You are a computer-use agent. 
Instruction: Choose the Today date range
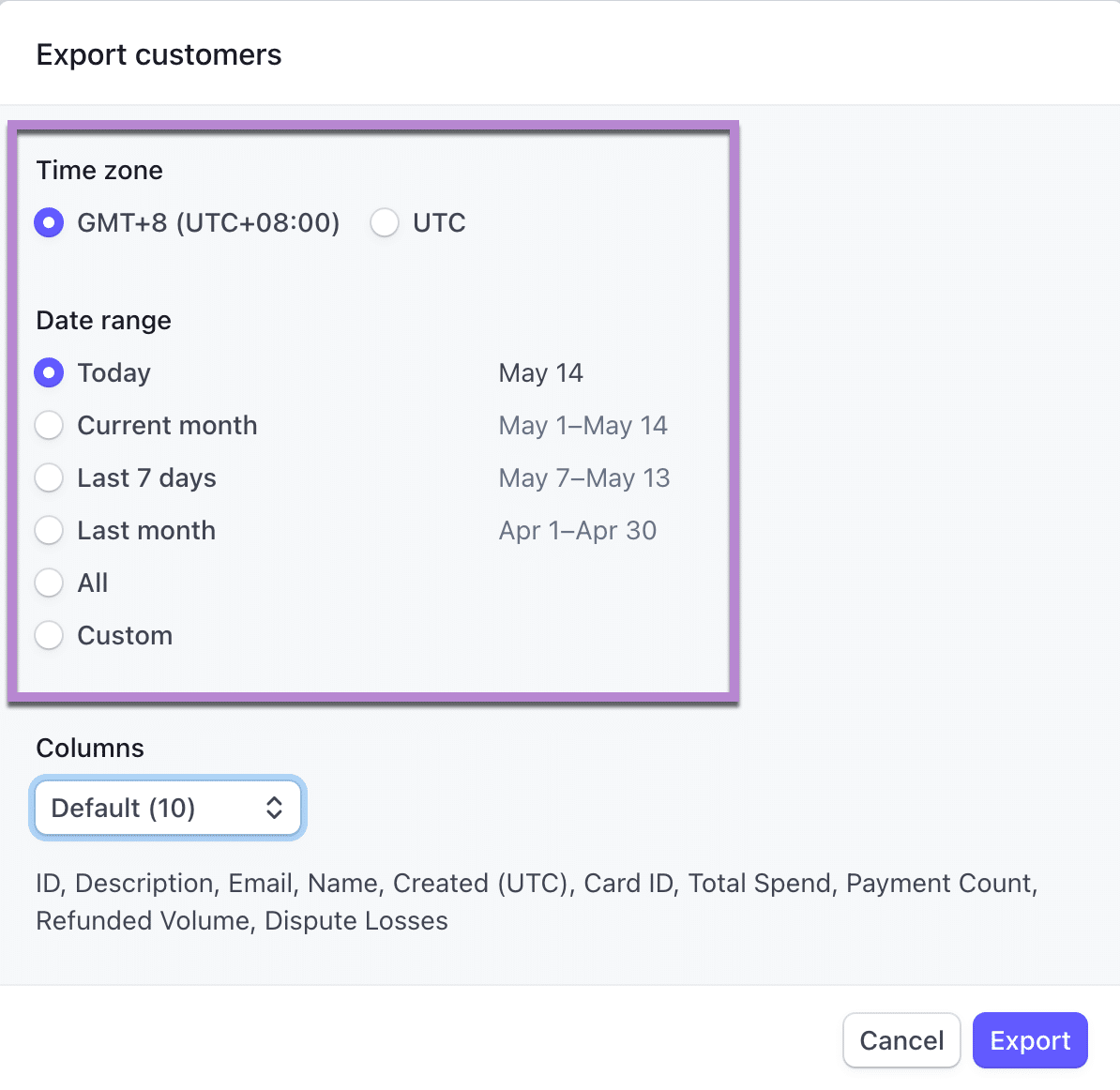(x=49, y=372)
